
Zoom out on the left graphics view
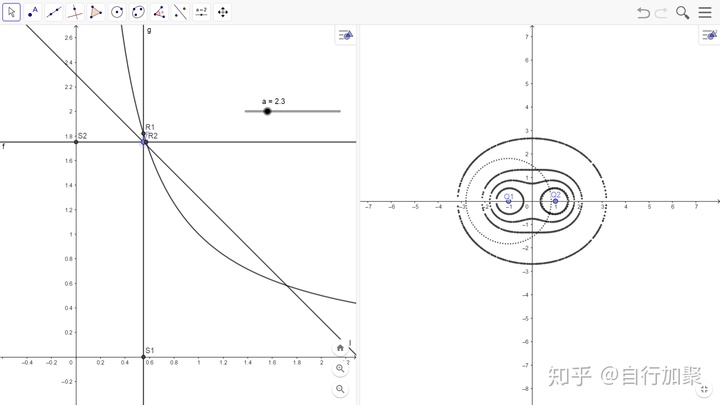click(x=340, y=389)
